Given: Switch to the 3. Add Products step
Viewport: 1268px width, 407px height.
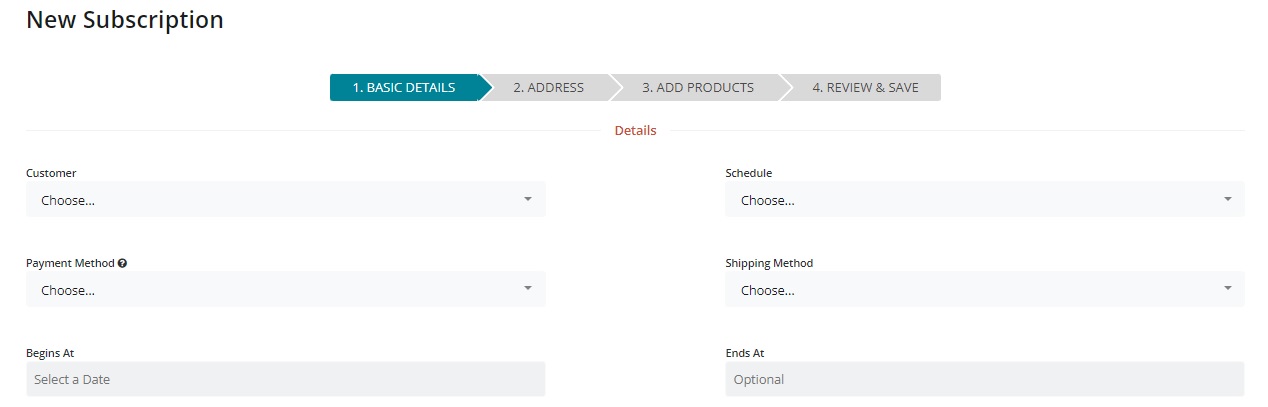Looking at the screenshot, I should pos(697,88).
